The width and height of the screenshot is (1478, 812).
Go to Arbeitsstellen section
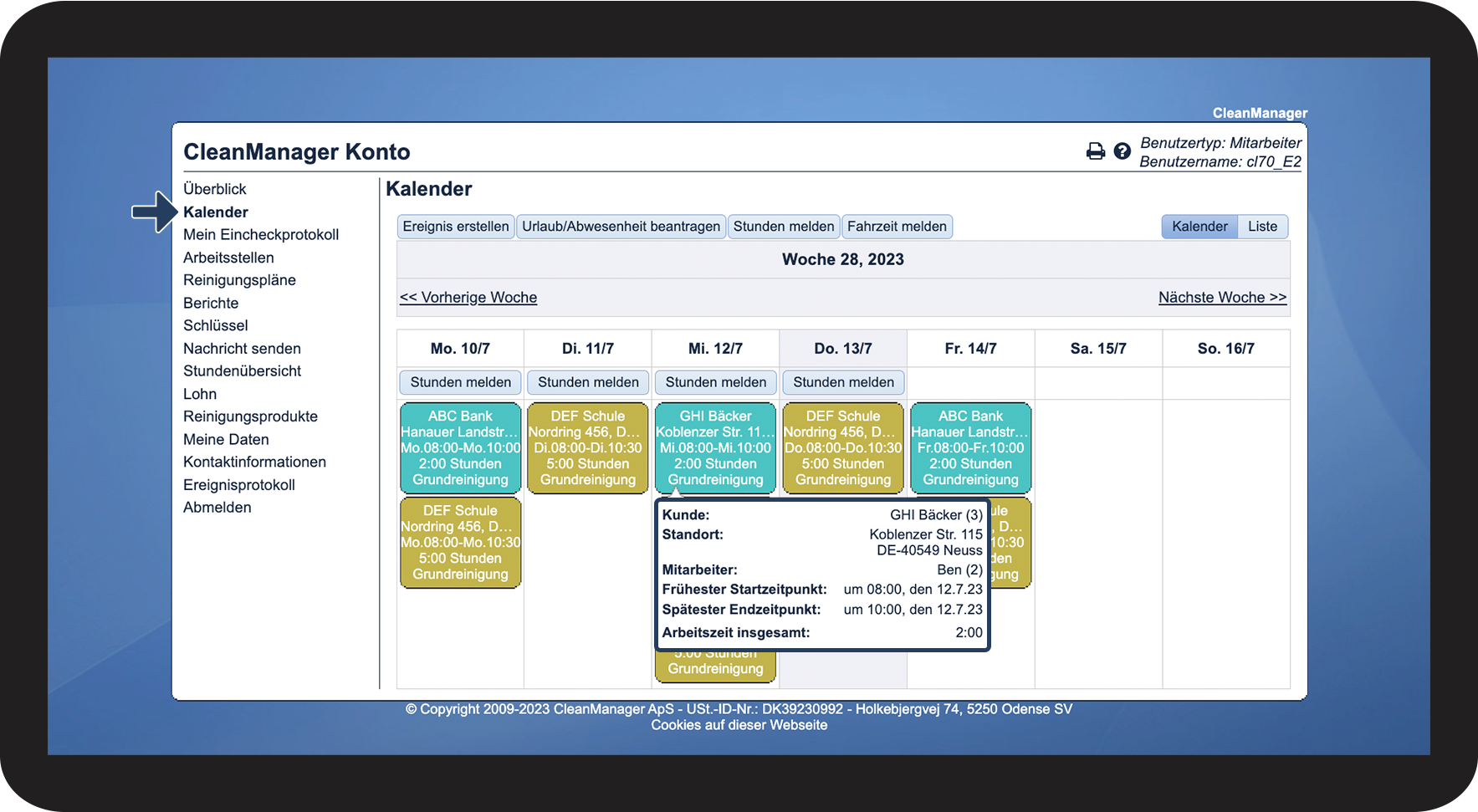pyautogui.click(x=228, y=258)
